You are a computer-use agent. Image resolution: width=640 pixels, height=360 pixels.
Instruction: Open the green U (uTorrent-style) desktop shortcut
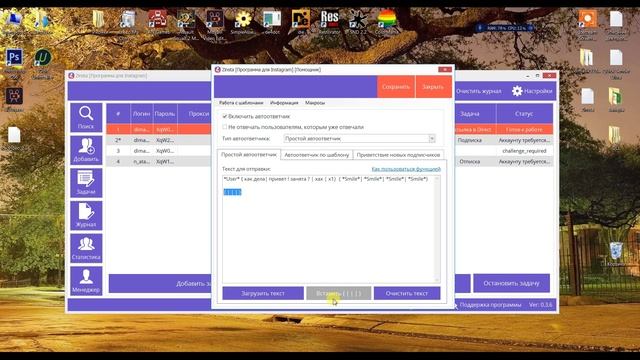pos(42,58)
